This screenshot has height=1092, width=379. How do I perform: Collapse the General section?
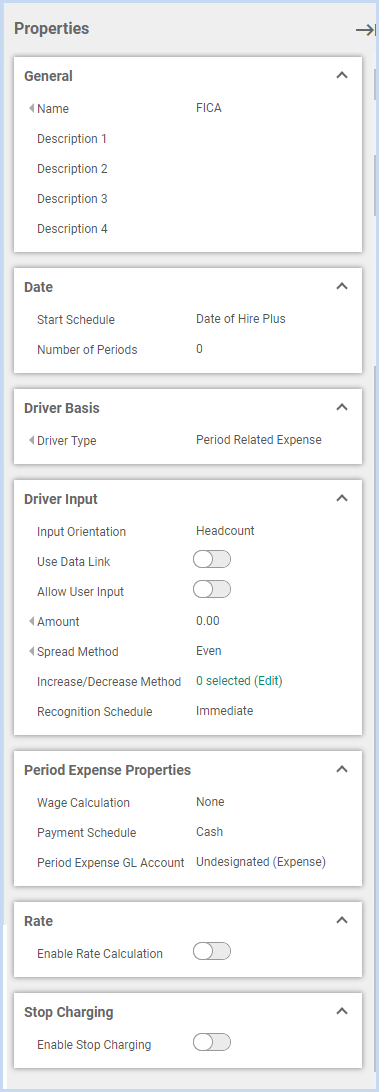point(342,75)
